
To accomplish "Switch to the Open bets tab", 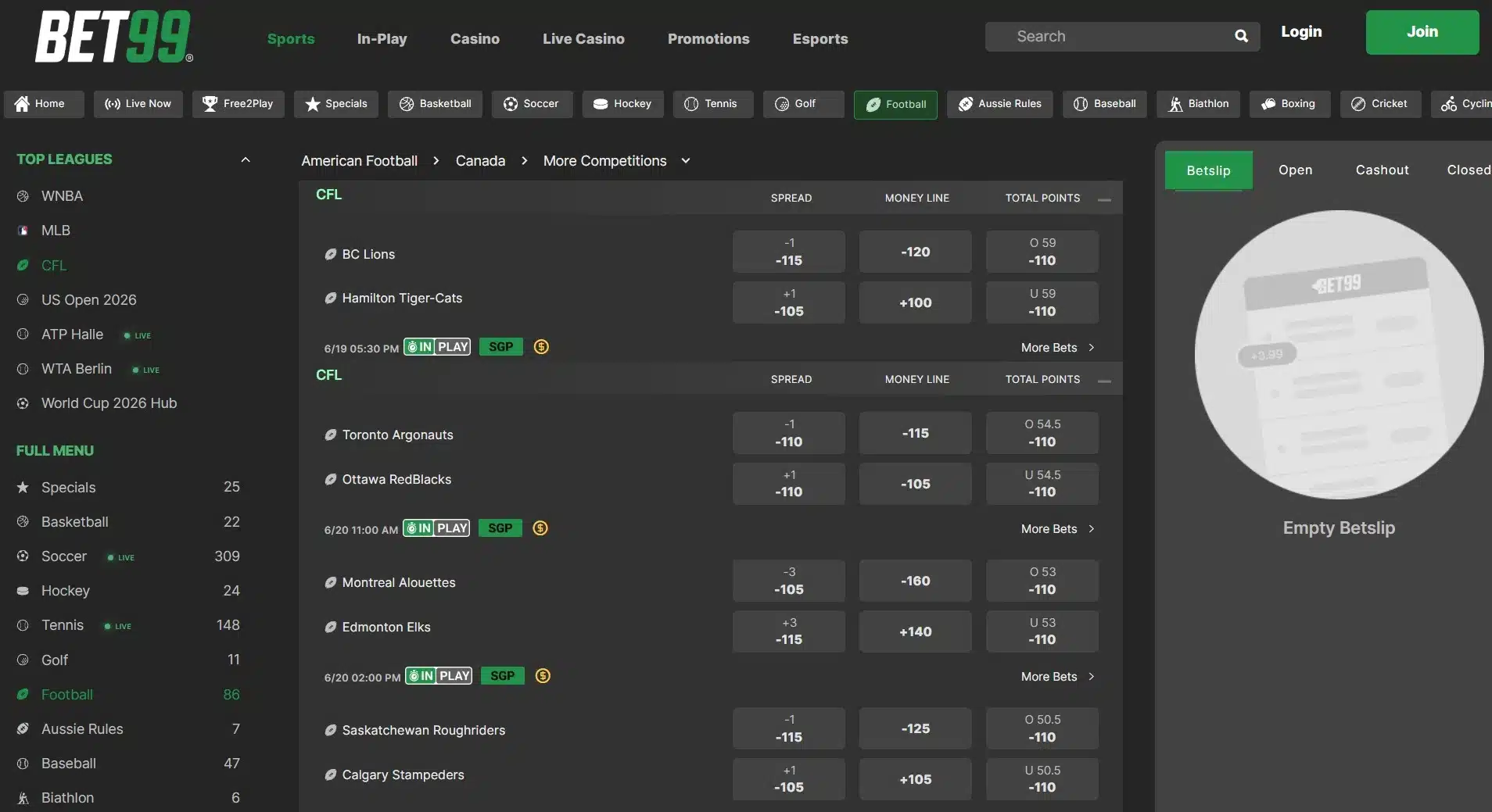I will 1296,170.
